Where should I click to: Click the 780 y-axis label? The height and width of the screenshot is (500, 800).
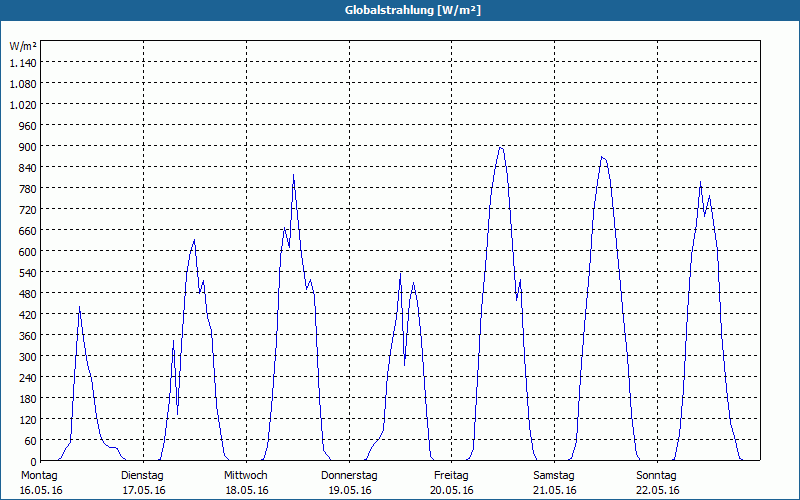coord(28,189)
